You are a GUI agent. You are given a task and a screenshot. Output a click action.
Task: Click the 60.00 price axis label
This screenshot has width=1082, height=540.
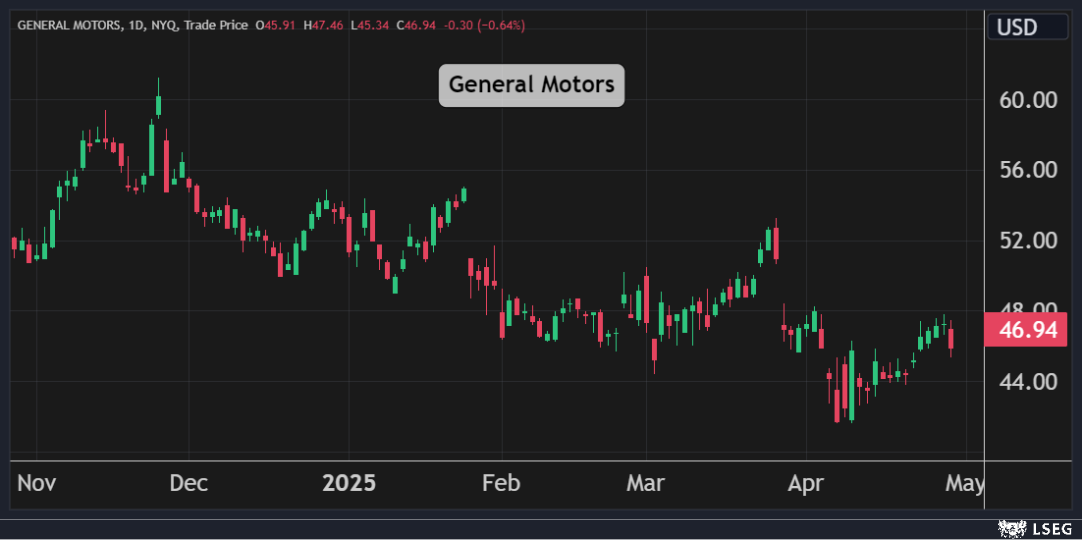(x=1028, y=100)
